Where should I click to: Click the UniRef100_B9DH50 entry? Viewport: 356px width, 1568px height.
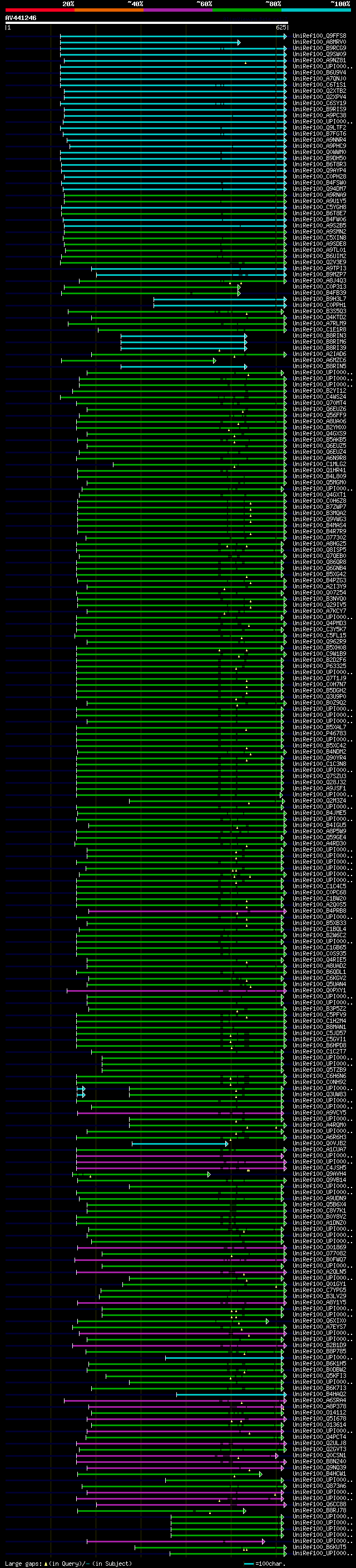(319, 159)
